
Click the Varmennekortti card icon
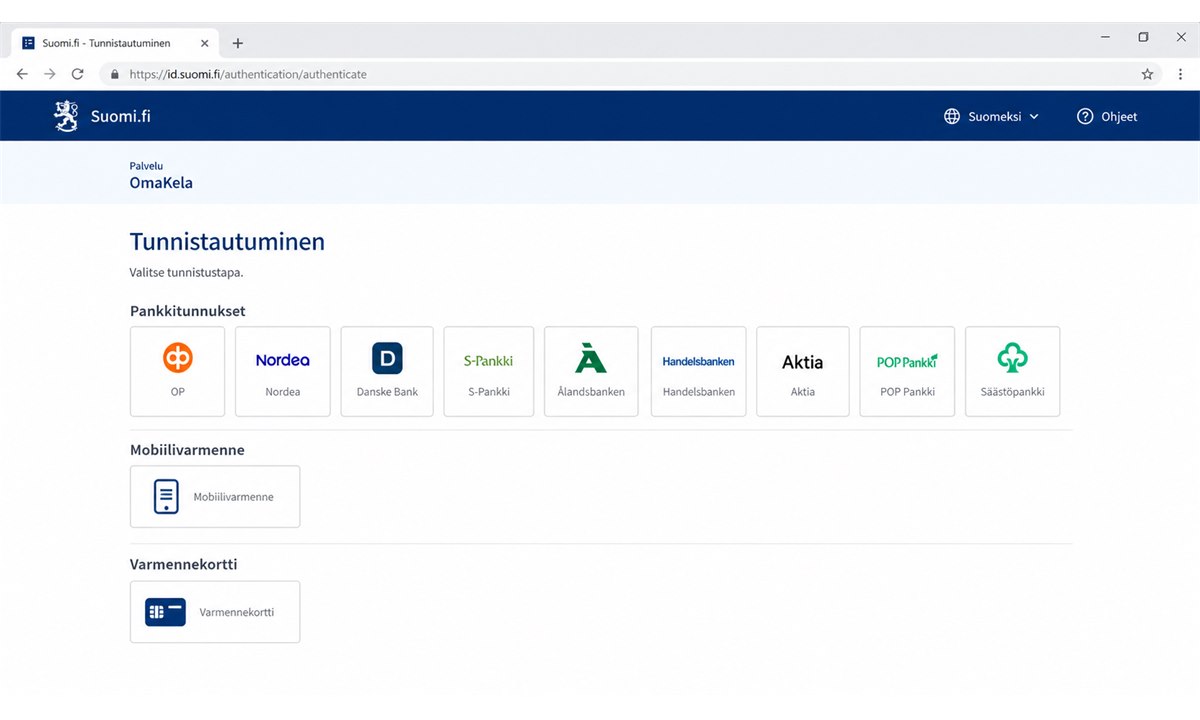pos(166,612)
